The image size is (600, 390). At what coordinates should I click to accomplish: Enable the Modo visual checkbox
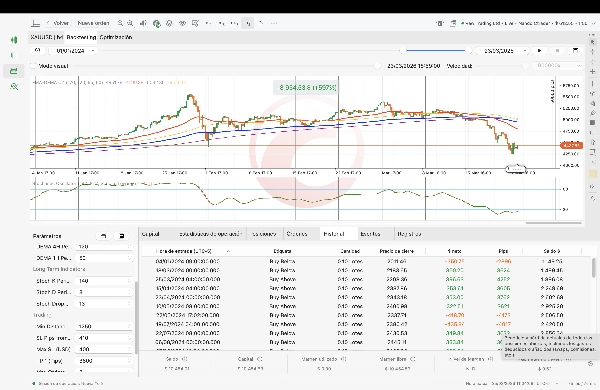(x=33, y=66)
